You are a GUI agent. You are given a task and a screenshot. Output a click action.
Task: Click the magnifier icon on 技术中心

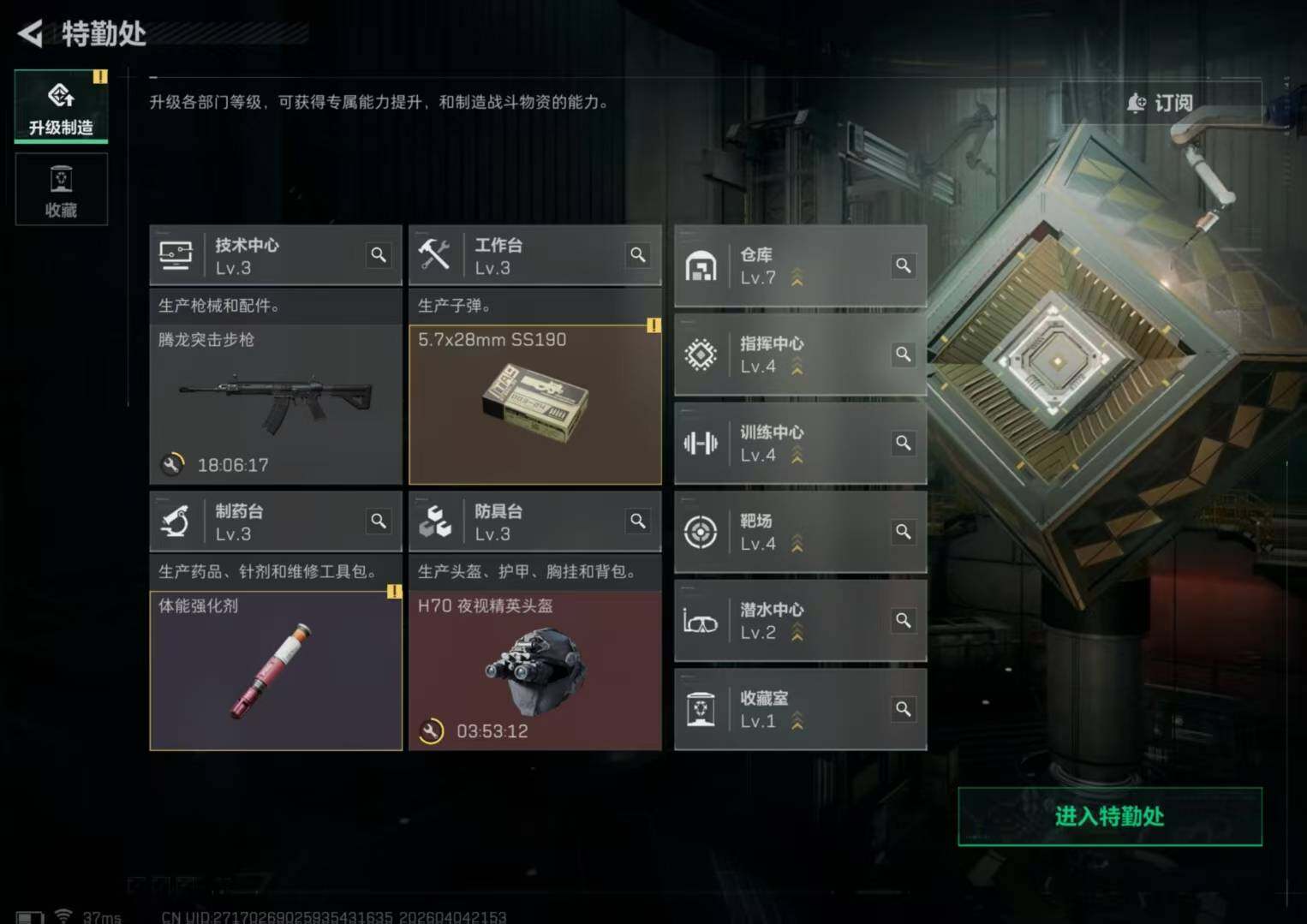379,255
